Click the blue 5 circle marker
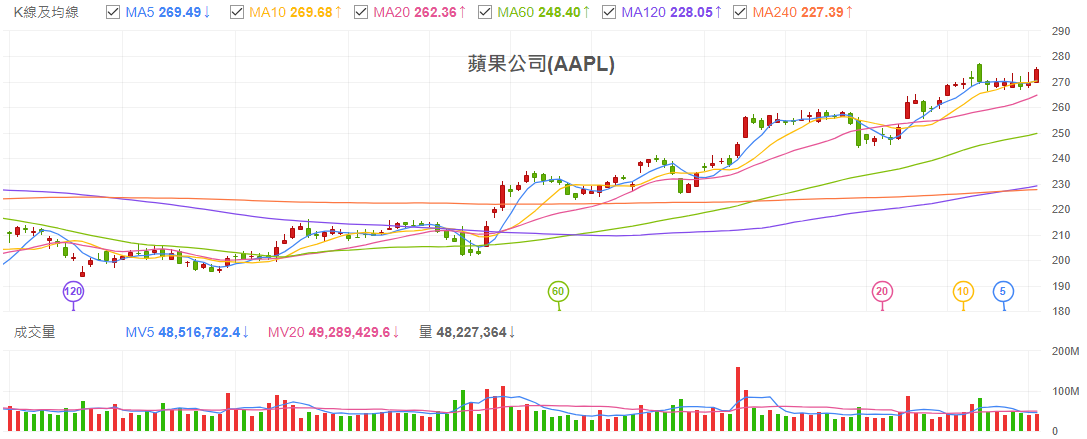 click(x=1003, y=291)
